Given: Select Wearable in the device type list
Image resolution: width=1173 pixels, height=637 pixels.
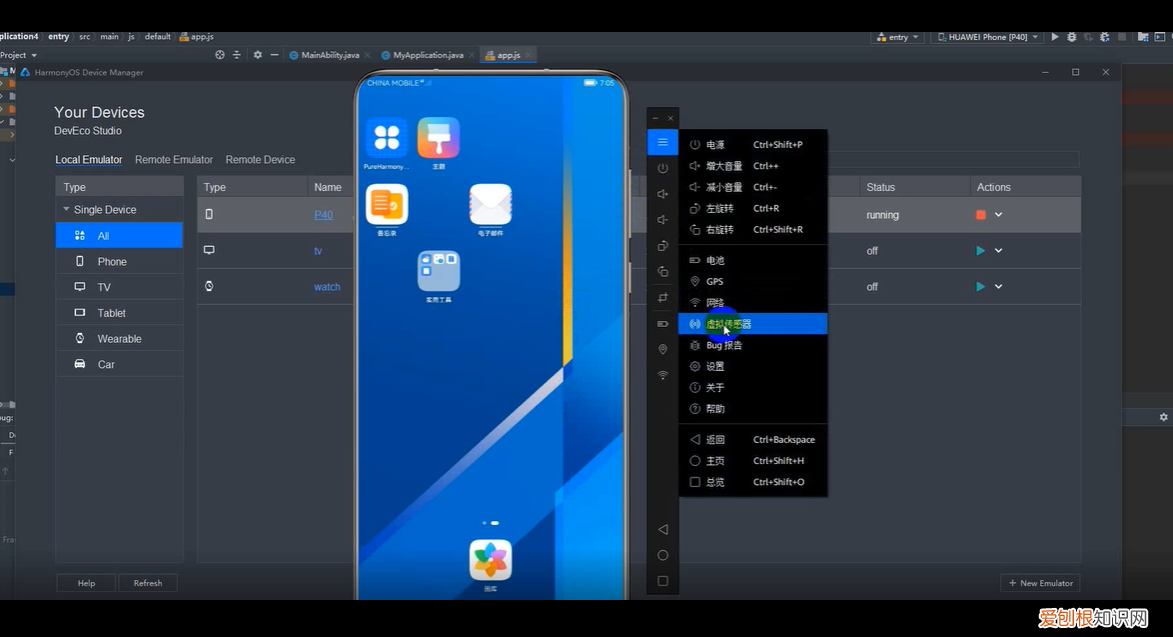Looking at the screenshot, I should (119, 339).
